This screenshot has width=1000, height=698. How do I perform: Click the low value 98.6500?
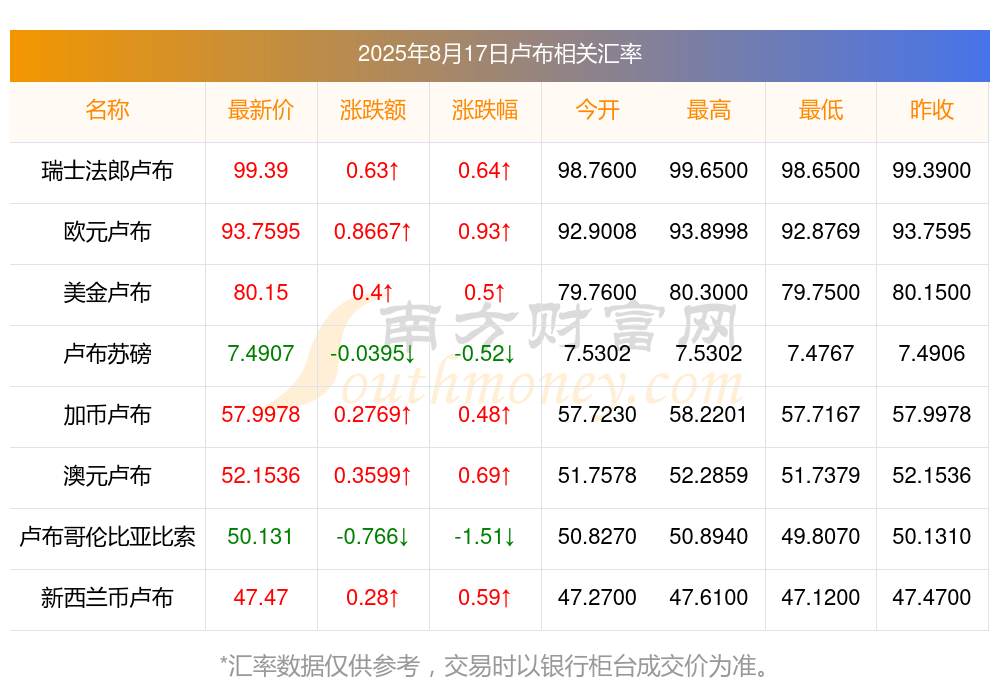[x=821, y=170]
